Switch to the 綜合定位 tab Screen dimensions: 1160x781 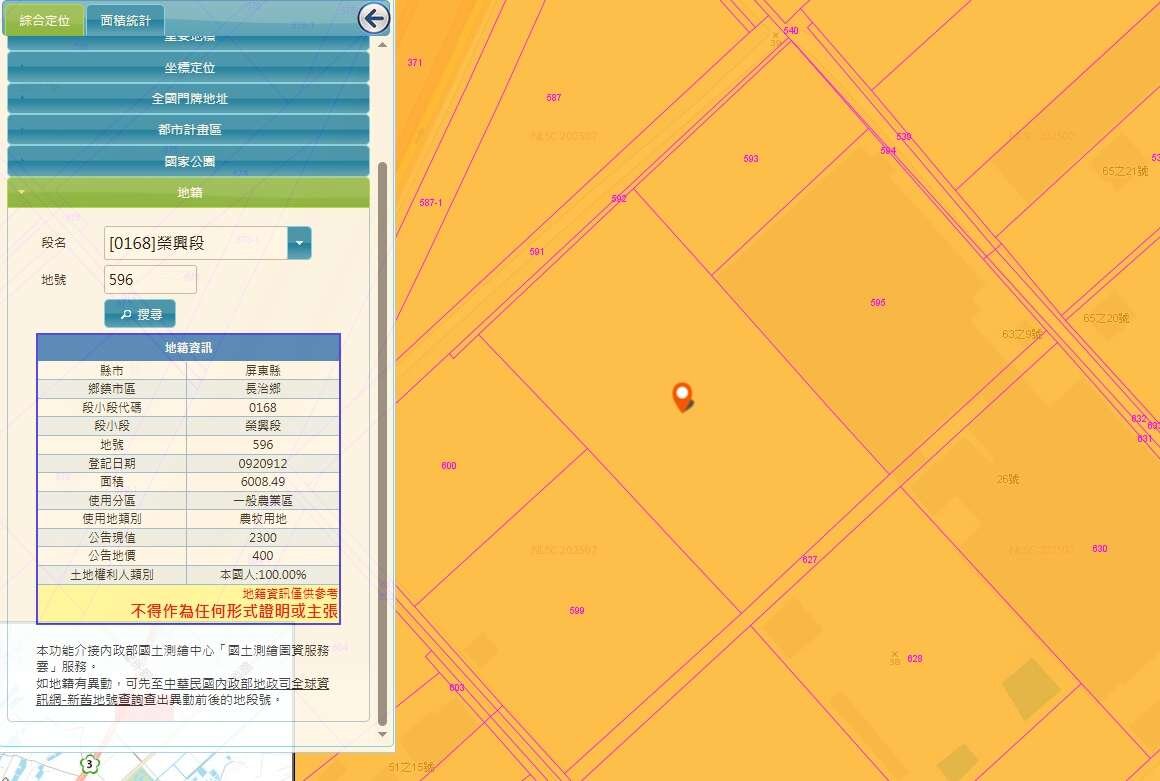click(44, 20)
